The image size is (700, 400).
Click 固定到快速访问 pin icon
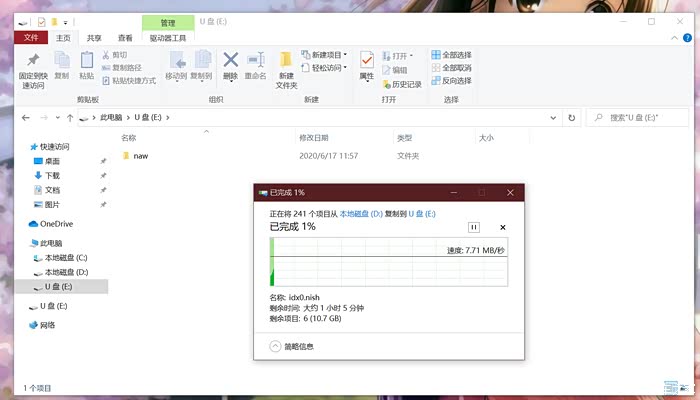click(33, 62)
